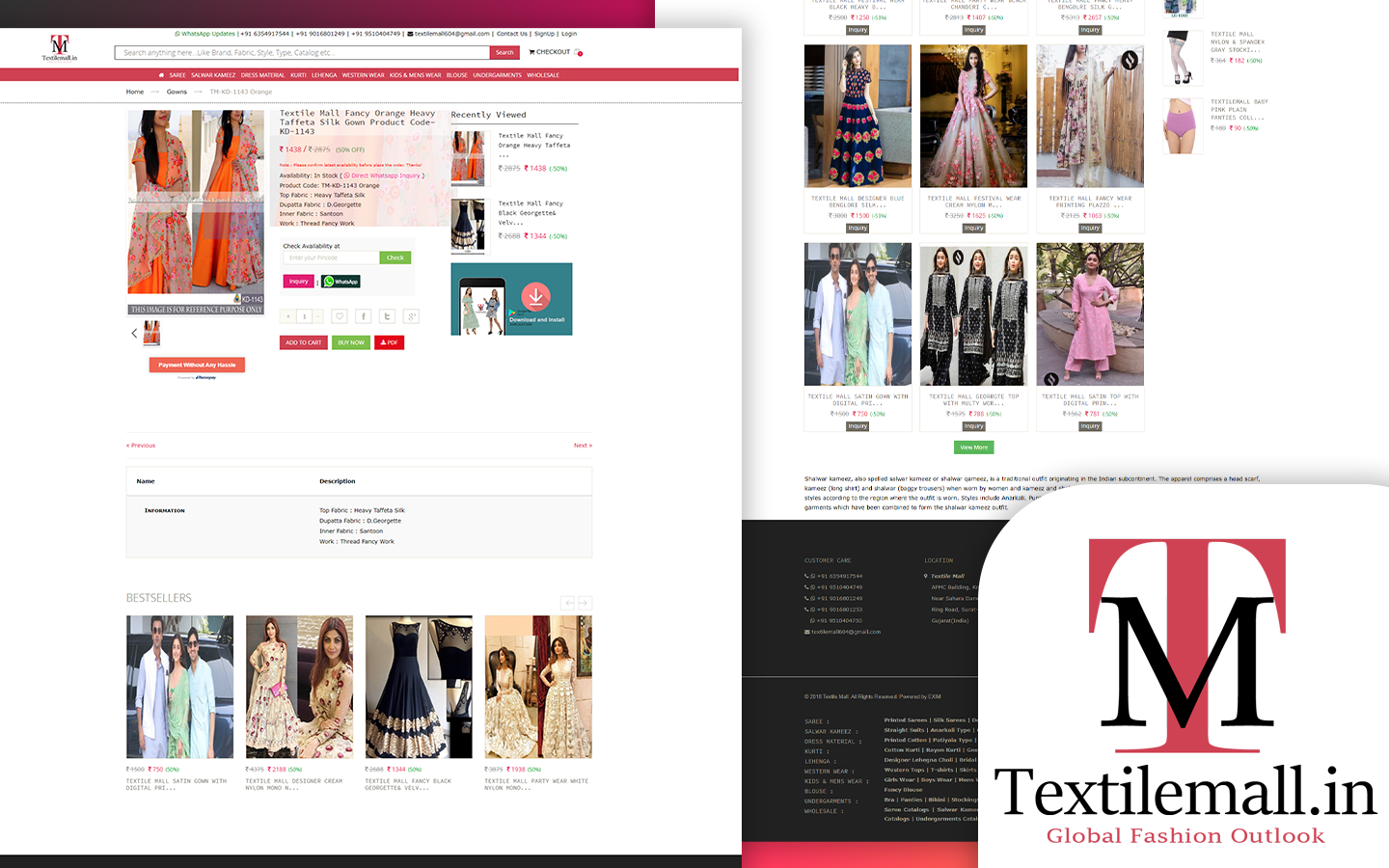
Task: Open Fancy Wear Printing Plazzo product image
Action: pyautogui.click(x=1090, y=116)
